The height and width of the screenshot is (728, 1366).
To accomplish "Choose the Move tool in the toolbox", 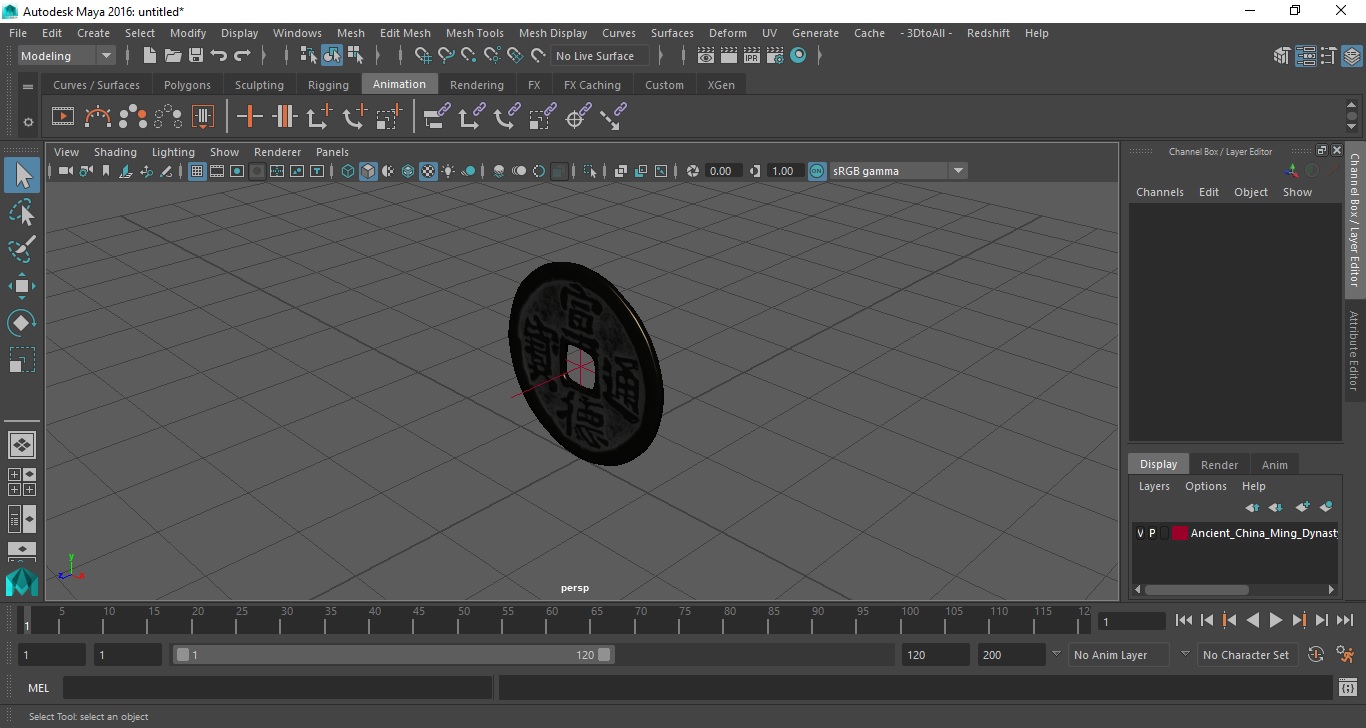I will click(x=22, y=286).
